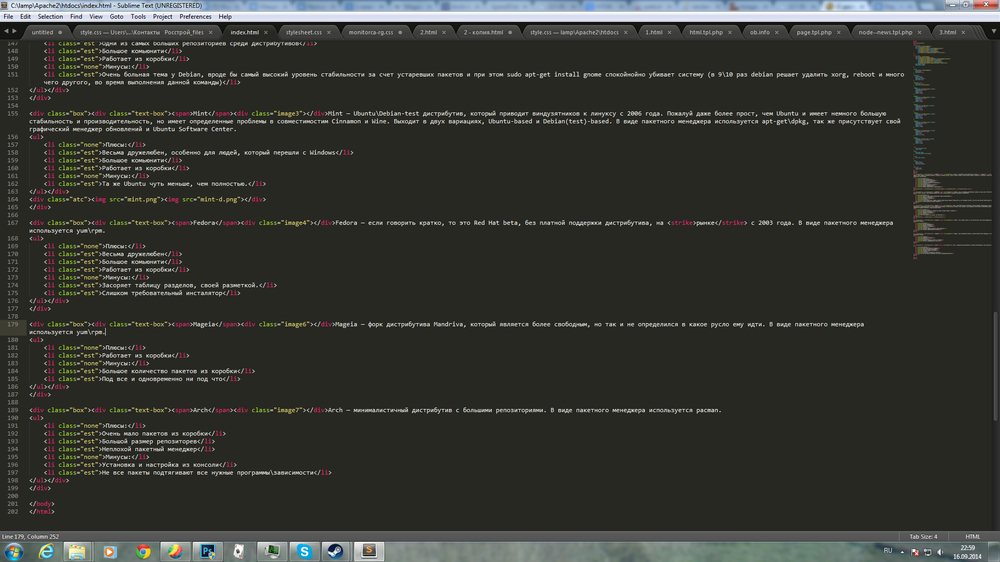Show hidden system tray icons
Viewport: 1000px width, 562px height.
click(x=904, y=551)
